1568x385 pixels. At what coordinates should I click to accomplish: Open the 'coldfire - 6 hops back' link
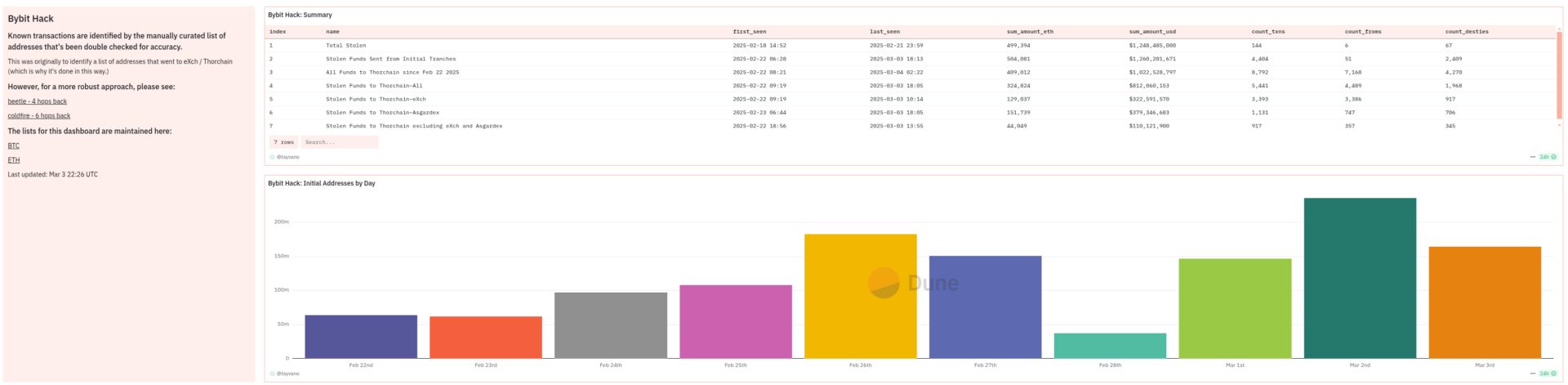39,116
